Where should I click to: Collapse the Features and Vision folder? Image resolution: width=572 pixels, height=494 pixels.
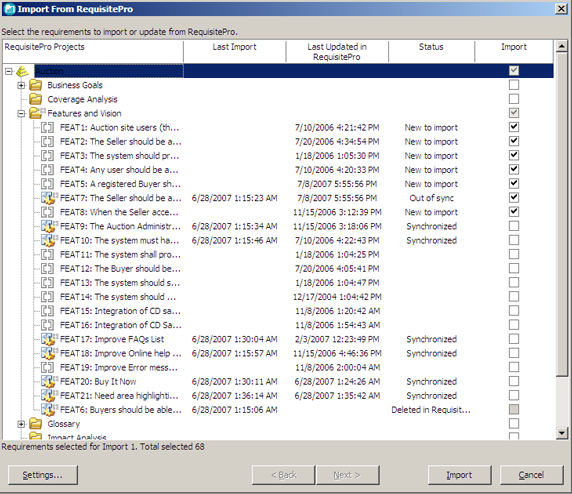click(x=22, y=114)
